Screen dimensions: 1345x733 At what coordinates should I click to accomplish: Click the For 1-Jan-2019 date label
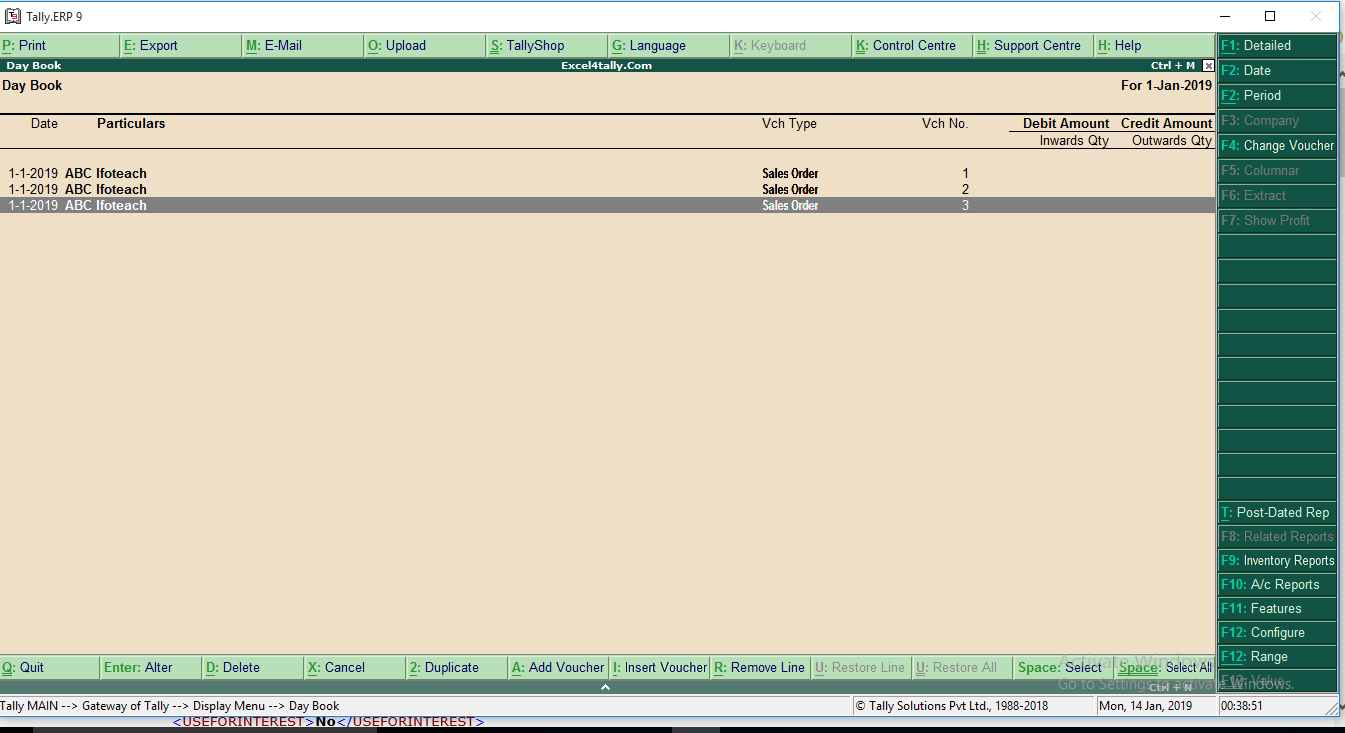pyautogui.click(x=1166, y=86)
